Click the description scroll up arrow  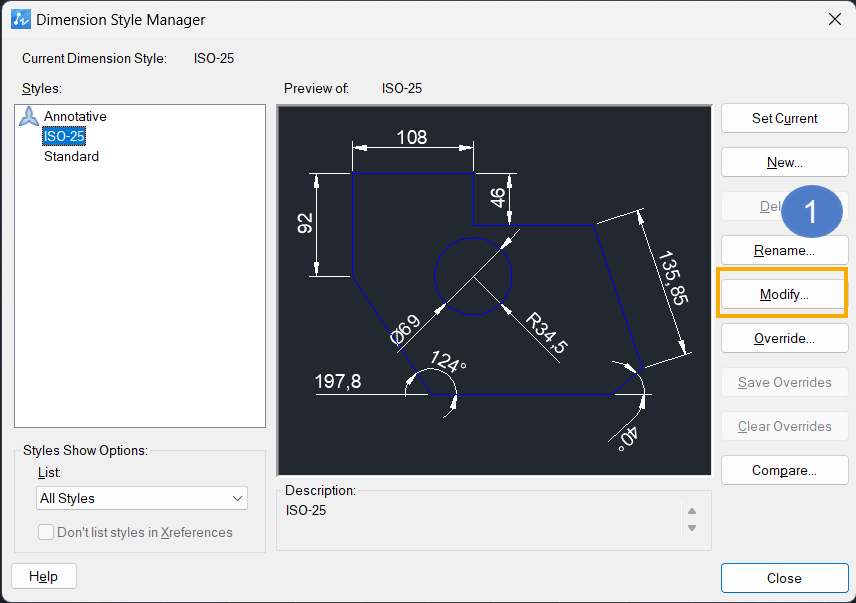[692, 511]
